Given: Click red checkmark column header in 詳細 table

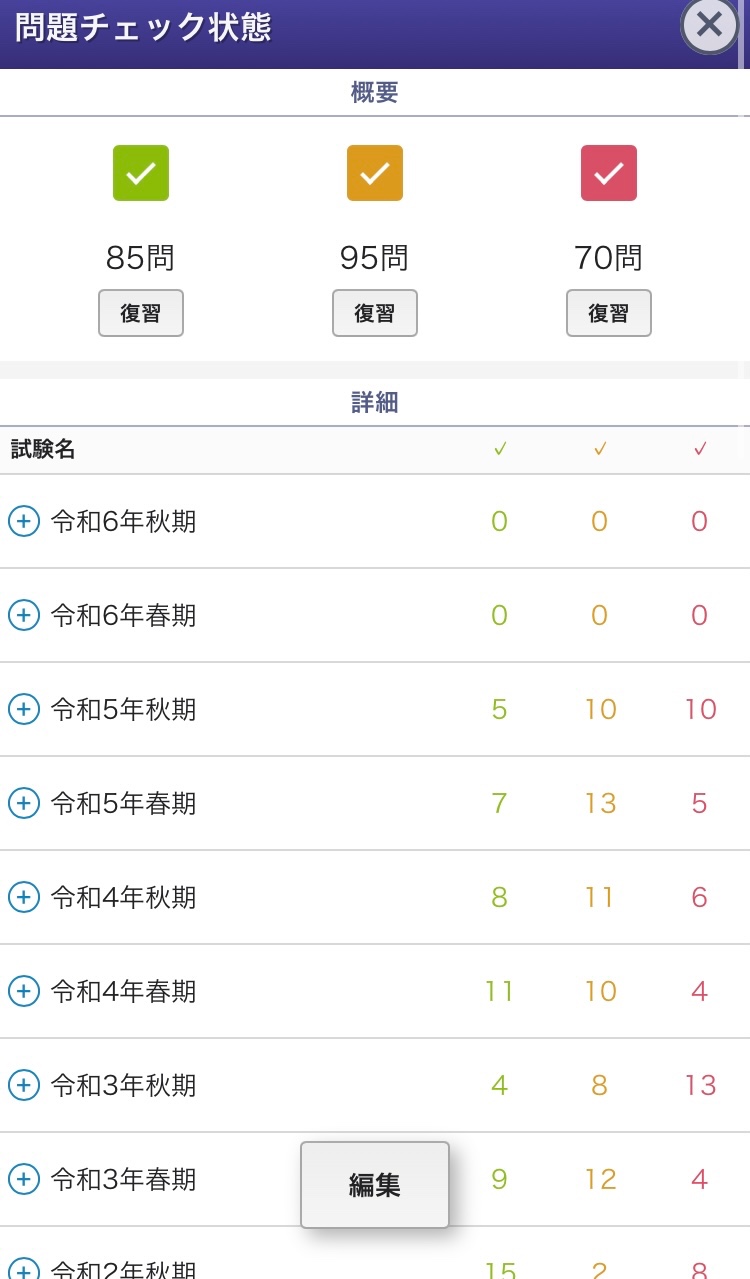Looking at the screenshot, I should [700, 450].
